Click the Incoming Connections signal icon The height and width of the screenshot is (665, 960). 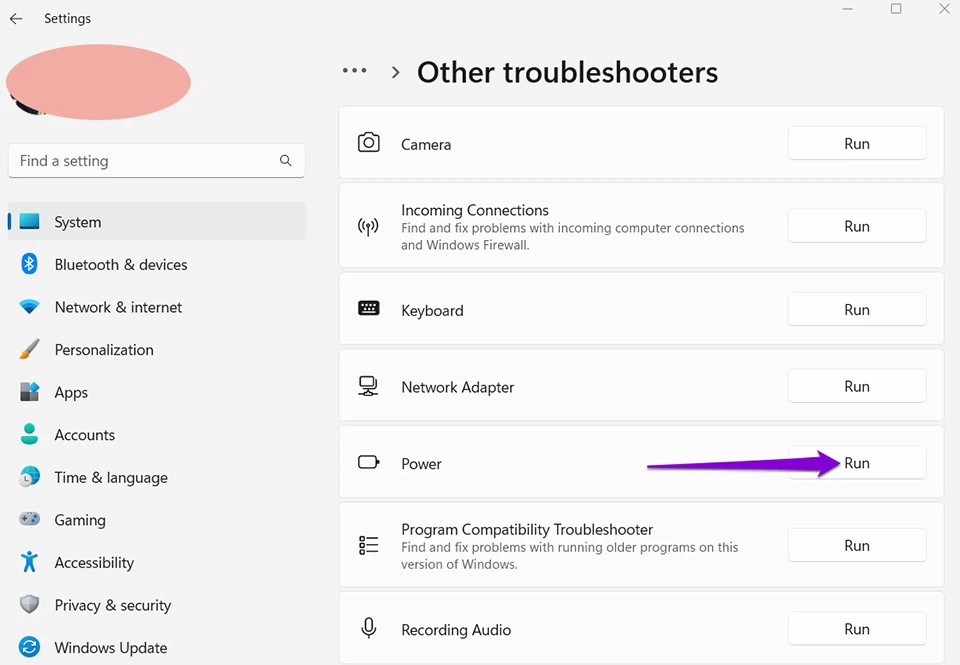pyautogui.click(x=369, y=226)
